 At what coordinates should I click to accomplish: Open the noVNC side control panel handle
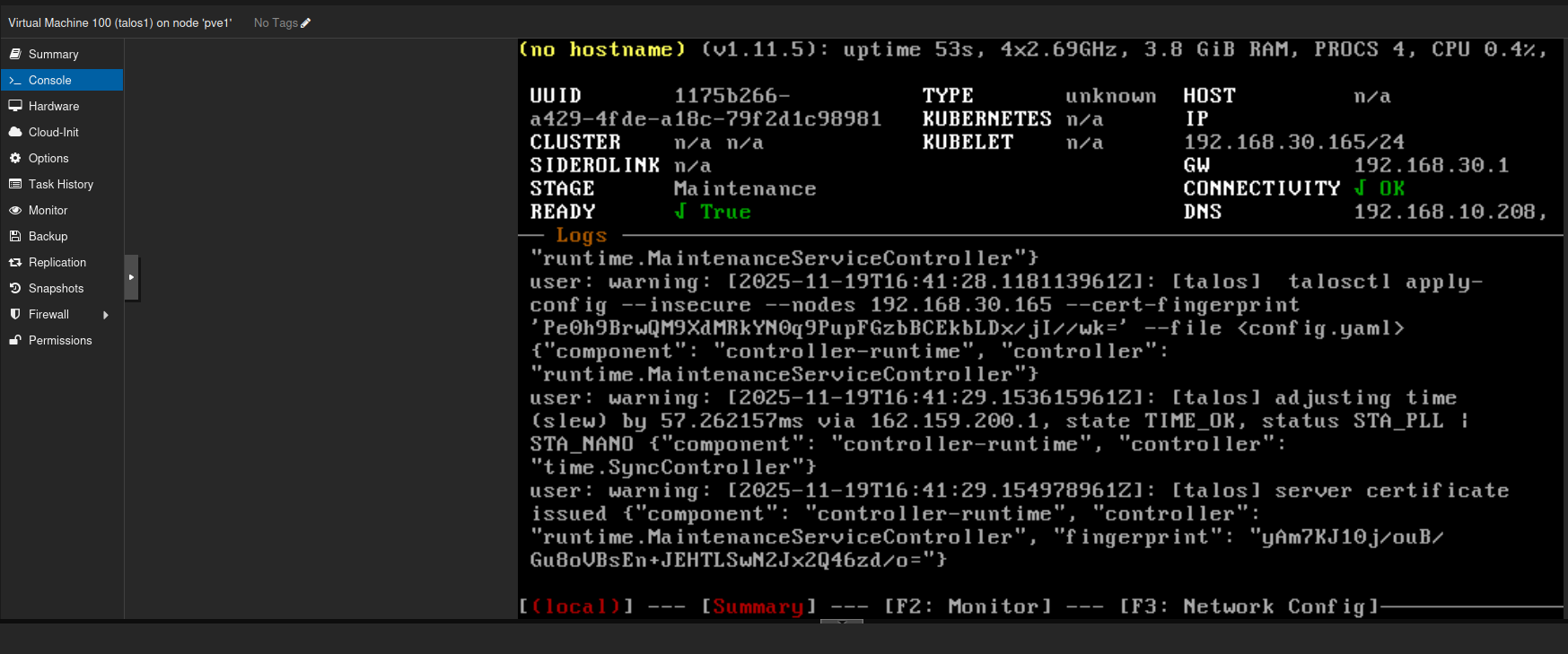[x=131, y=277]
